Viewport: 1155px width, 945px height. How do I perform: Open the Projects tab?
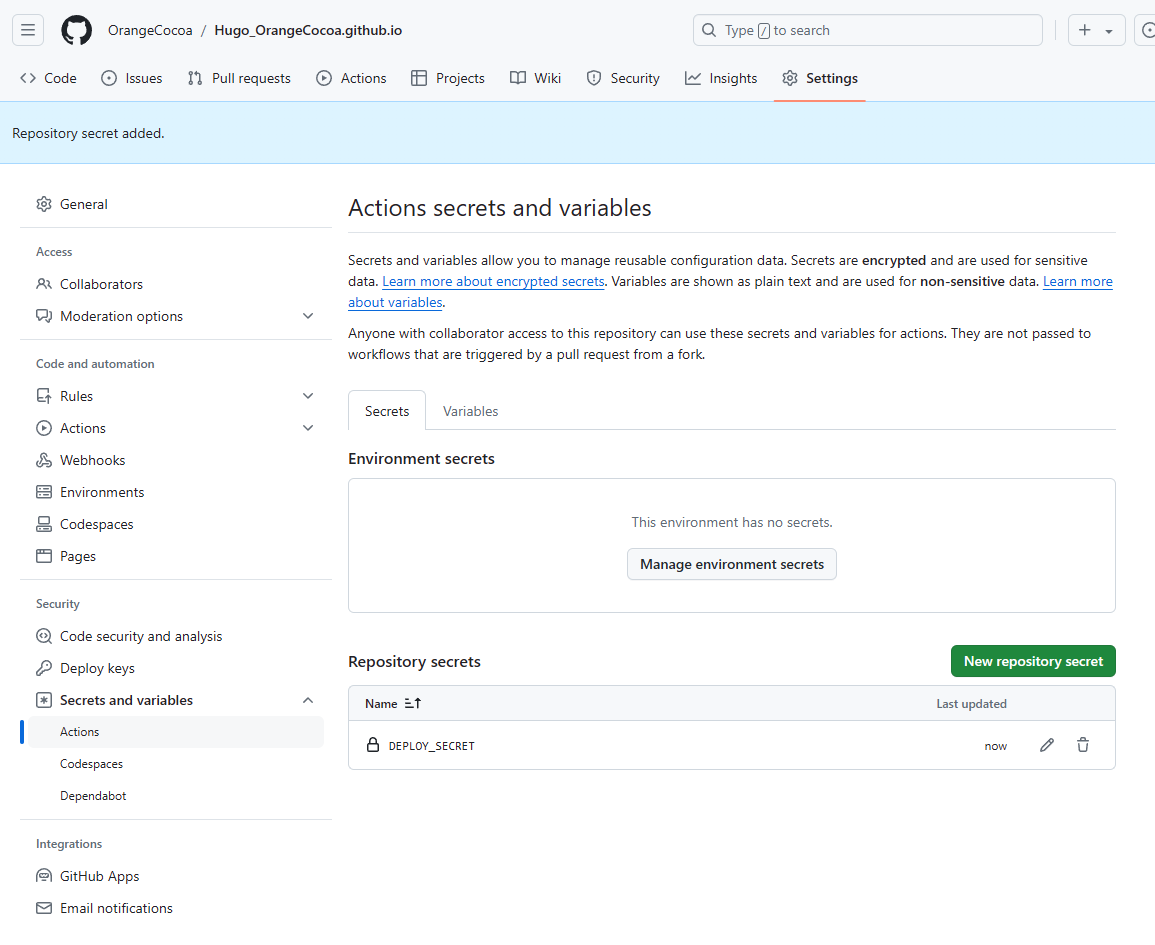click(448, 78)
